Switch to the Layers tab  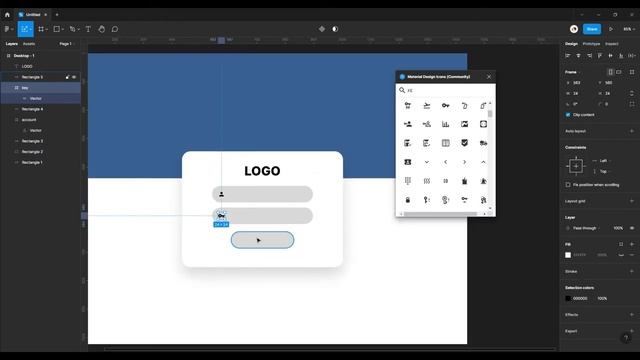[11, 44]
